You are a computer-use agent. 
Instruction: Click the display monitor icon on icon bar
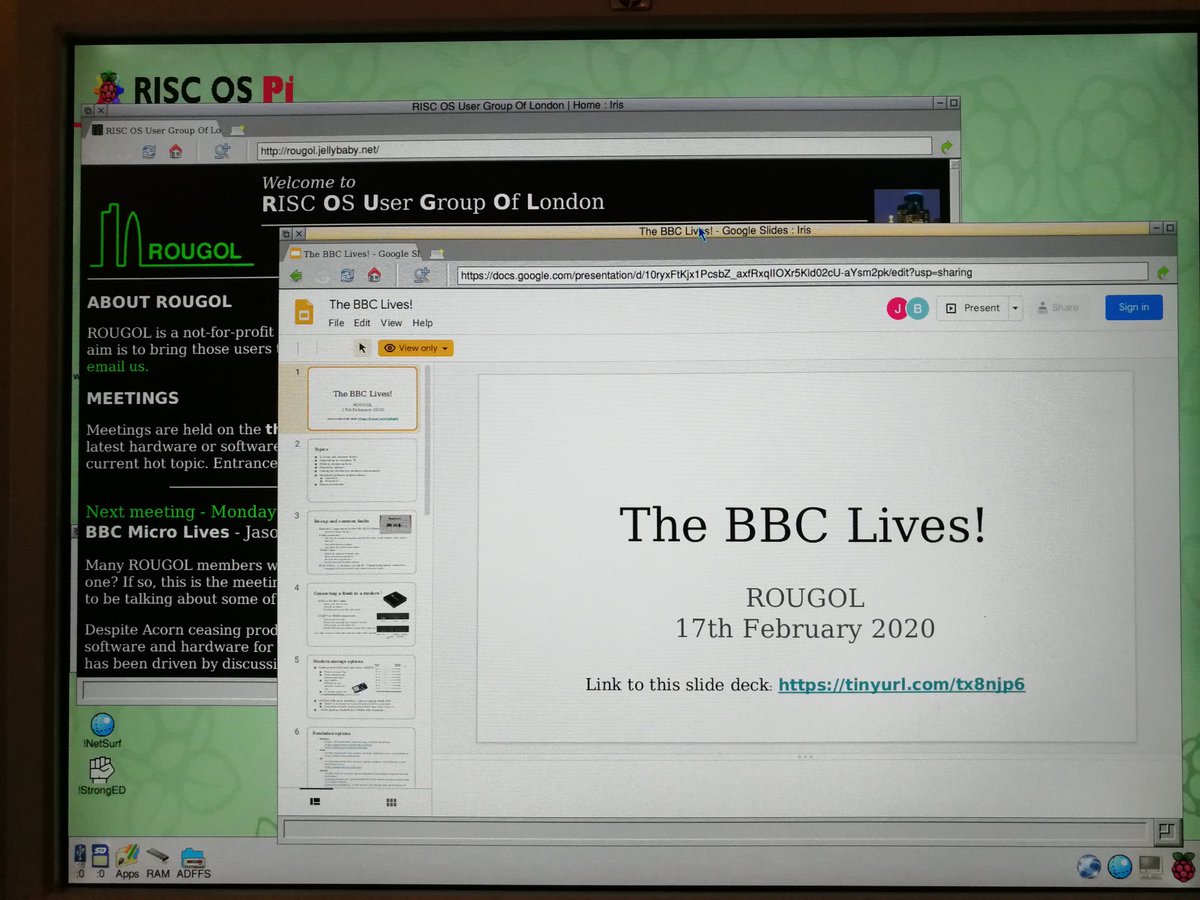1150,867
